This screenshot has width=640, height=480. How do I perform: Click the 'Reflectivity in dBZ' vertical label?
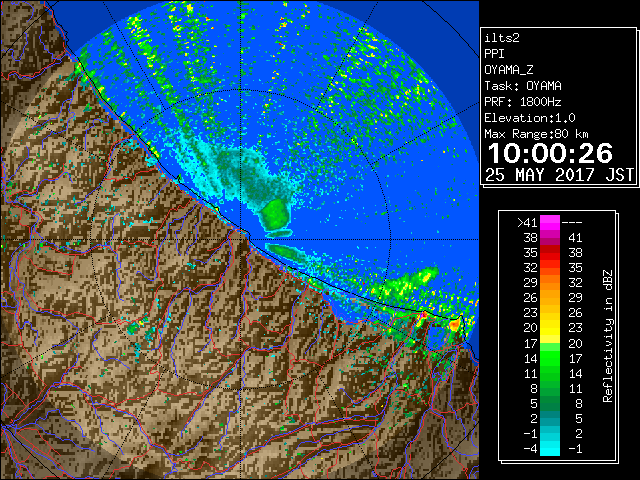[608, 336]
